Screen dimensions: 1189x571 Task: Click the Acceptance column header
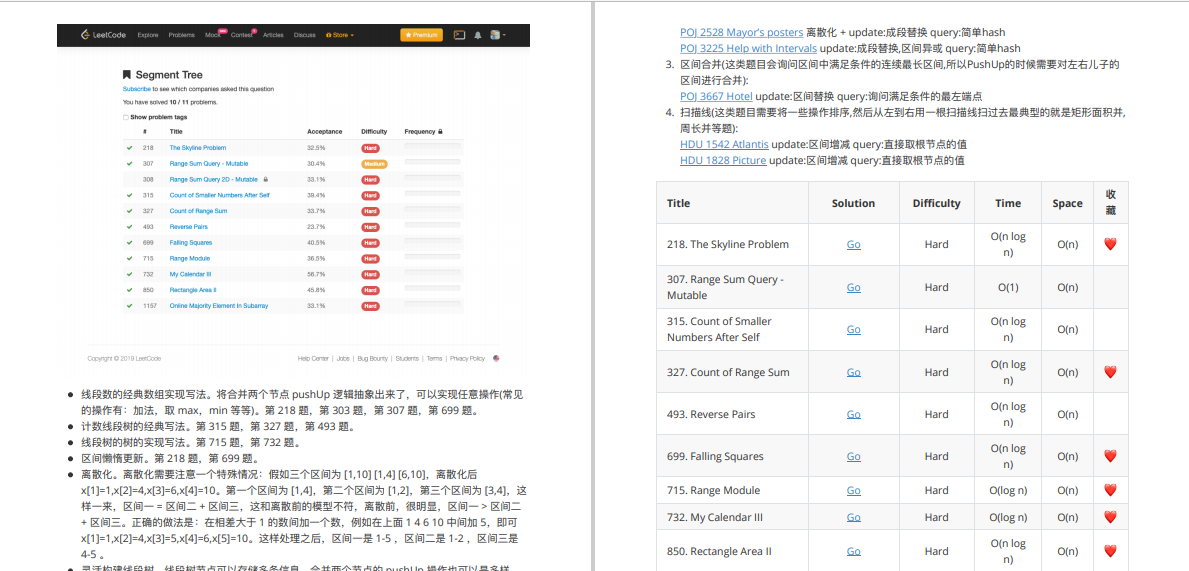coord(325,132)
